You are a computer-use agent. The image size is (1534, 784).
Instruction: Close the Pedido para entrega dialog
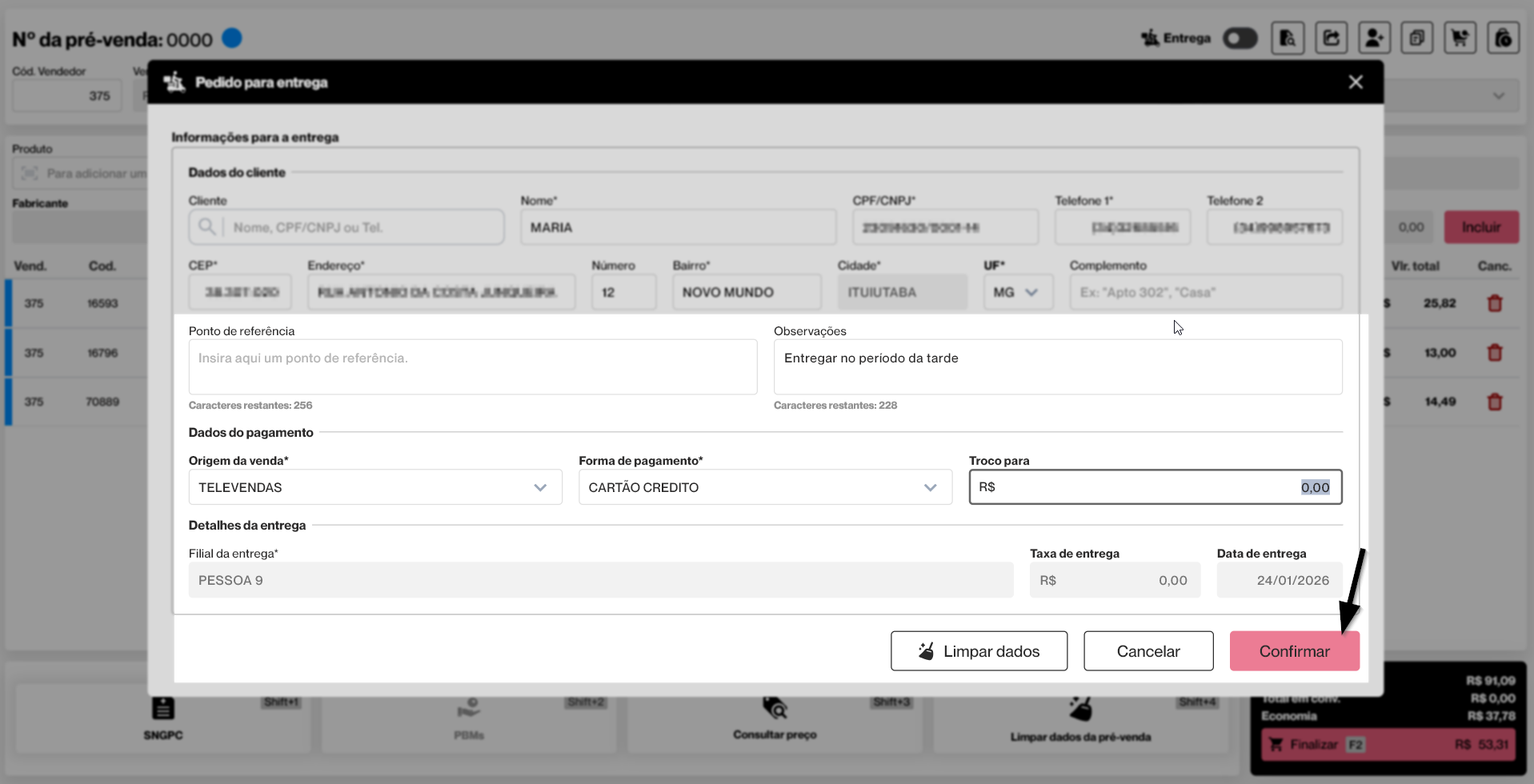point(1355,82)
